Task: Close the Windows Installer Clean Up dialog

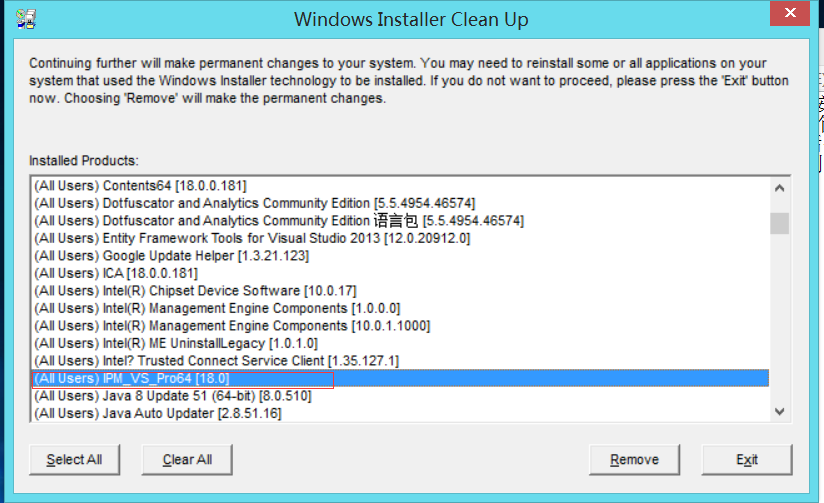Action: click(x=790, y=13)
